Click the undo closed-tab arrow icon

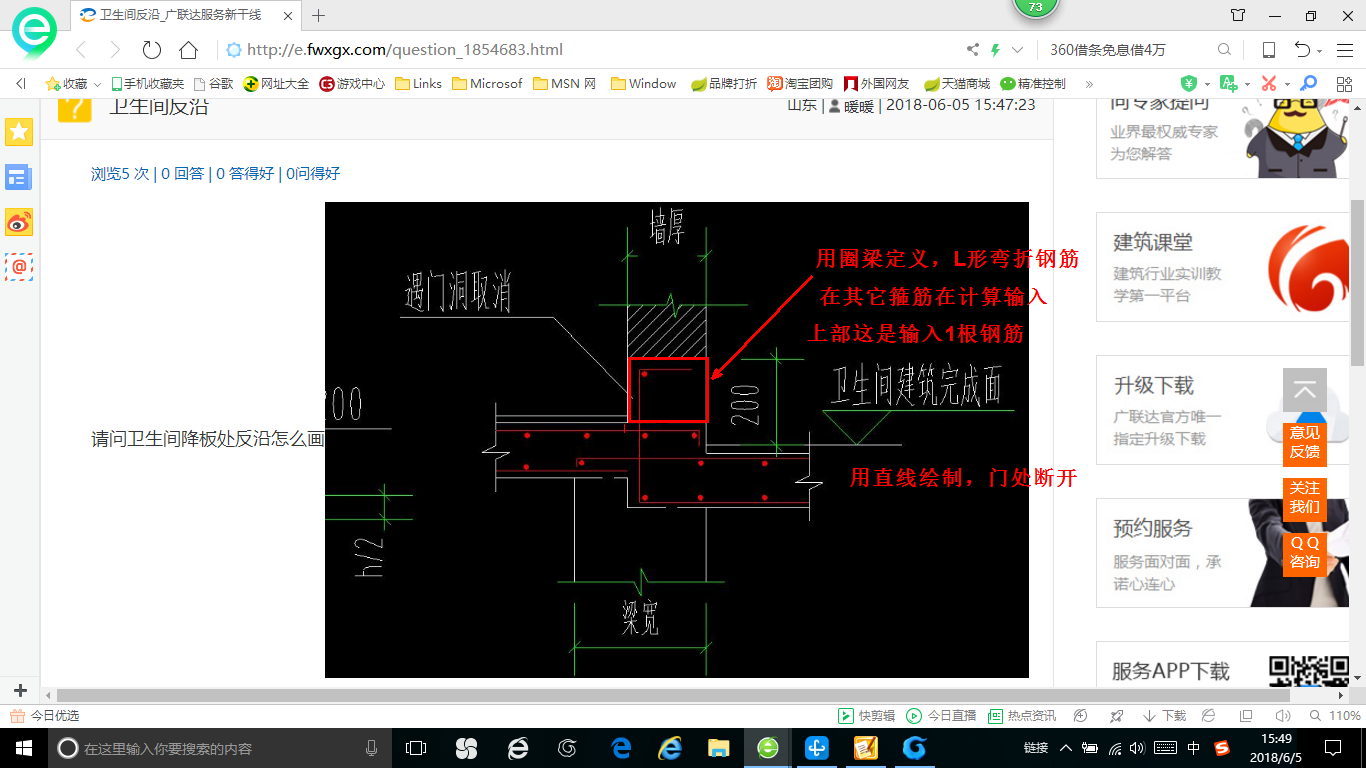point(1302,50)
